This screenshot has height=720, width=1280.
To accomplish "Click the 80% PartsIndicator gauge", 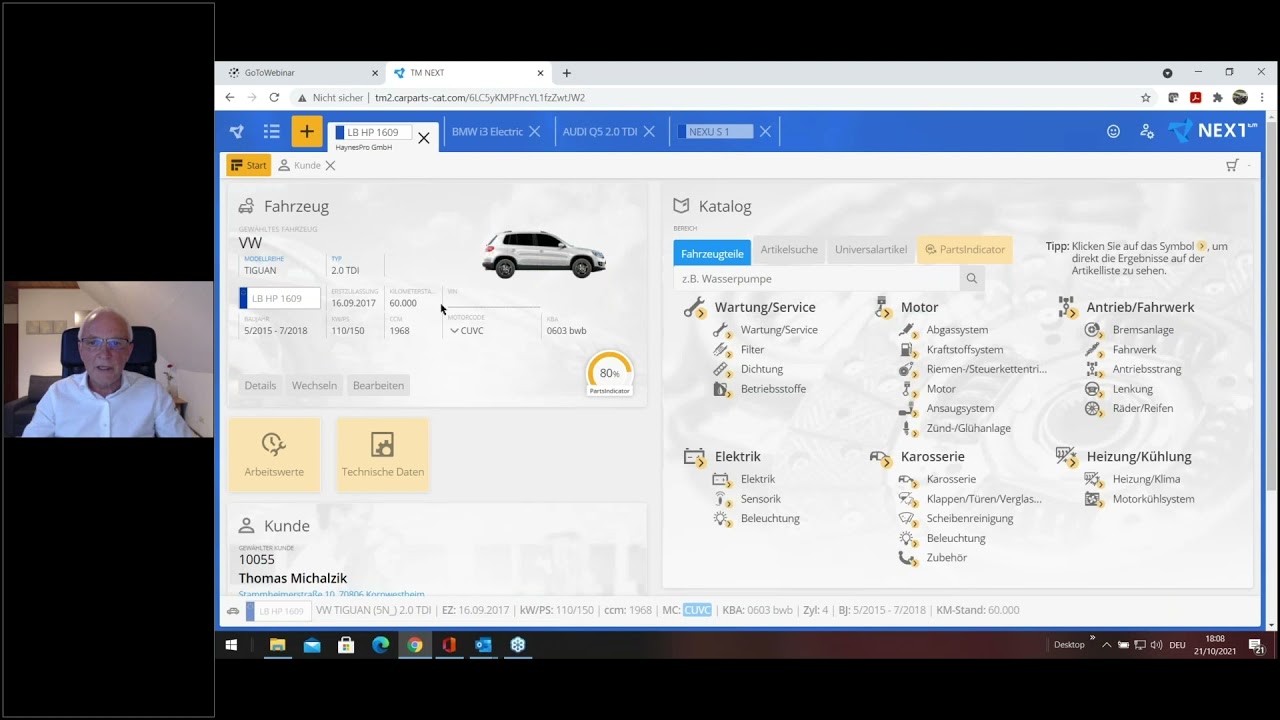I will (x=609, y=374).
